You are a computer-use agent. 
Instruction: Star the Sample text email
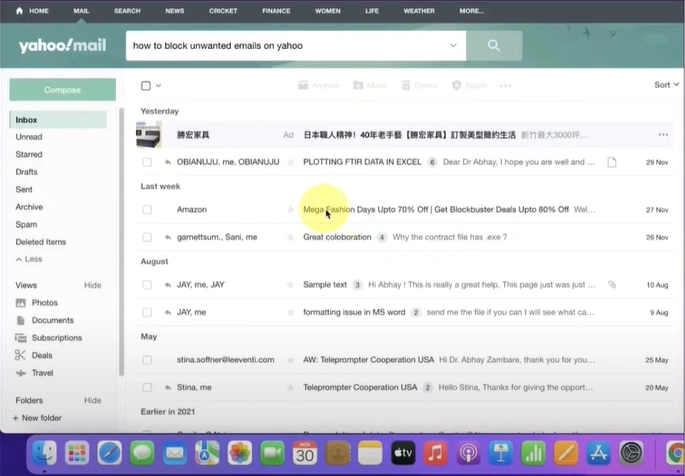pyautogui.click(x=291, y=285)
